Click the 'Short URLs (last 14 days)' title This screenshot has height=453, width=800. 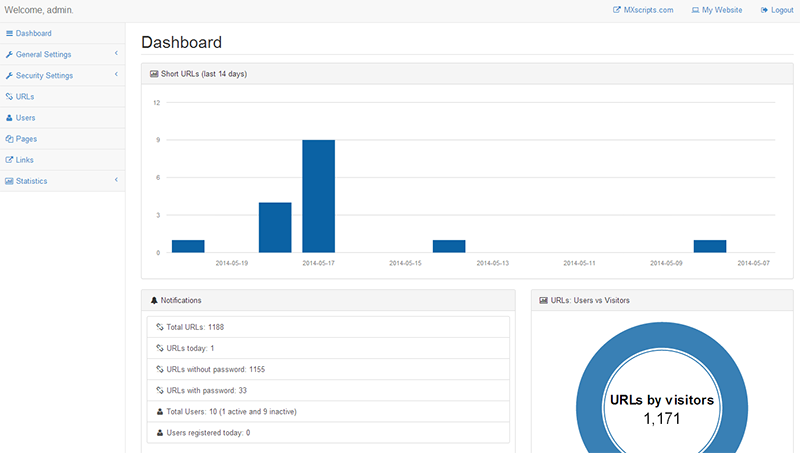204,74
